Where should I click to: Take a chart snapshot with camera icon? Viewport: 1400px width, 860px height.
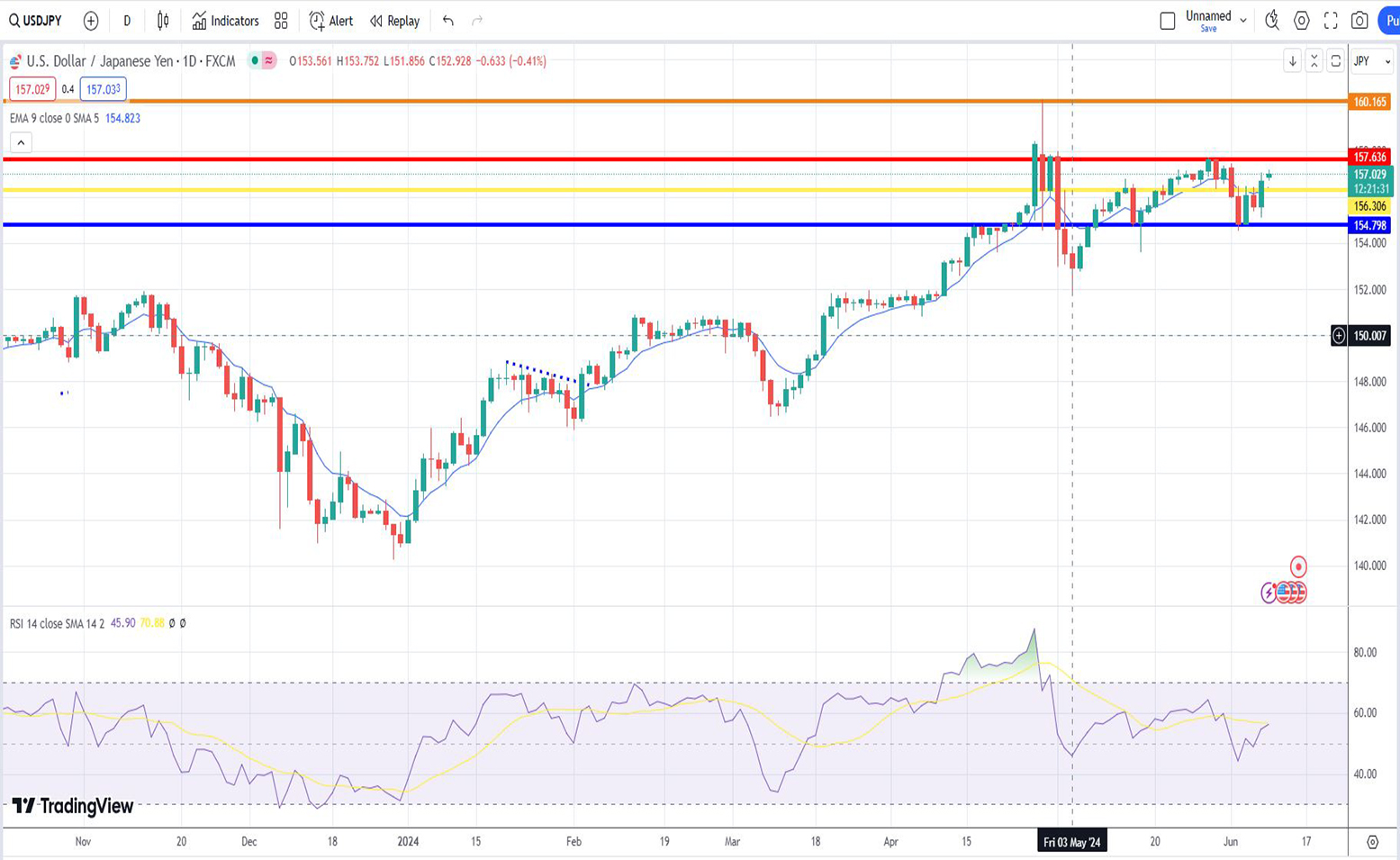tap(1359, 21)
